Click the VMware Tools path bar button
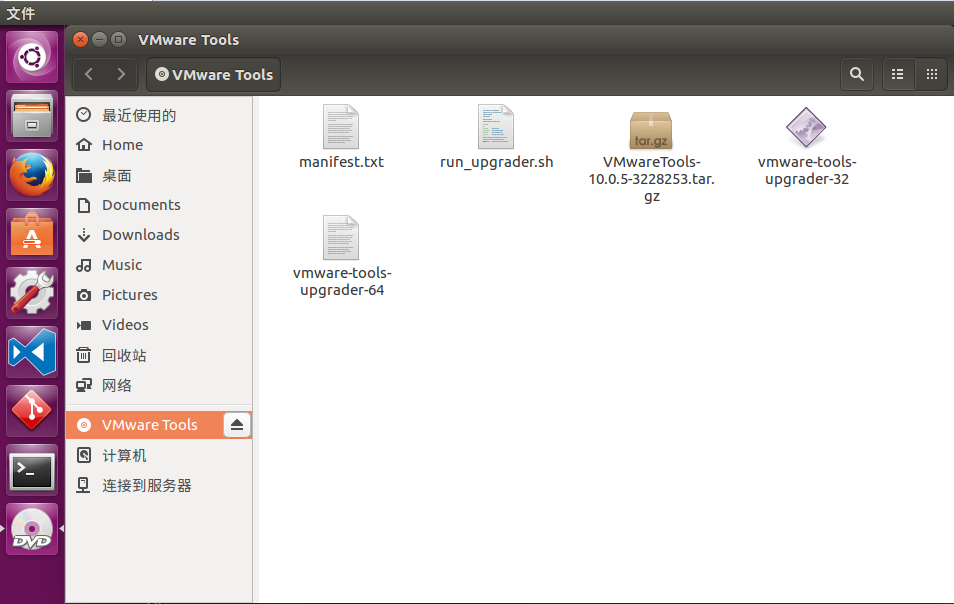Screen dimensions: 954x604 (x=214, y=74)
